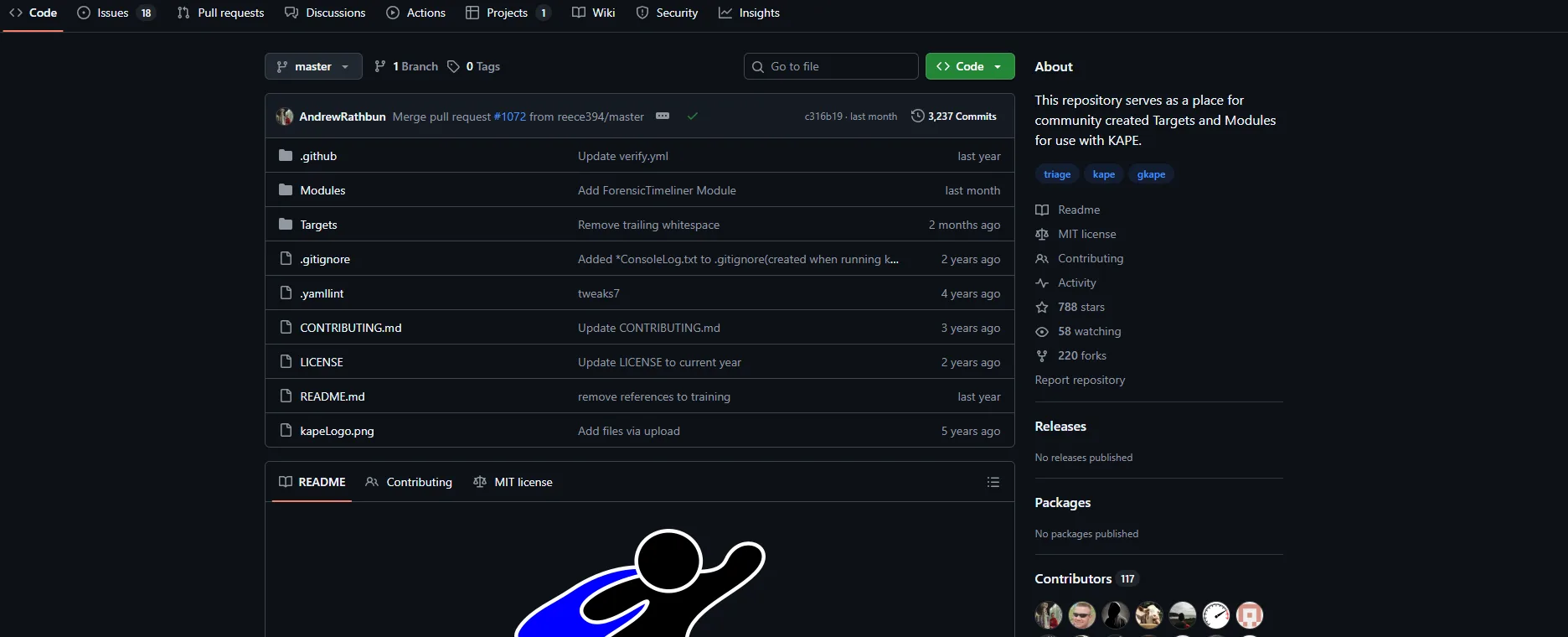Open the Targets folder

pyautogui.click(x=318, y=225)
